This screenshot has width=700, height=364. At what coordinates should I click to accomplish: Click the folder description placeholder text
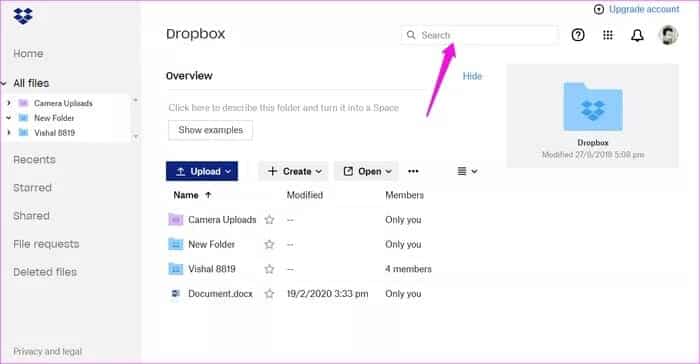pos(283,108)
